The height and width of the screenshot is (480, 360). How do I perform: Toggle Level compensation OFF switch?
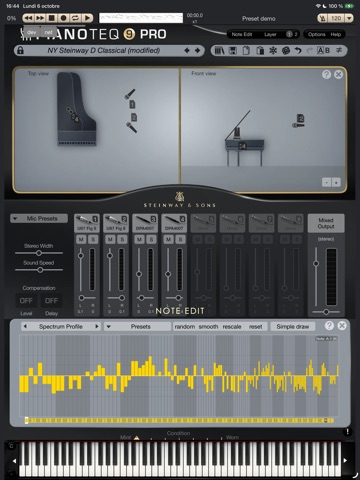pyautogui.click(x=26, y=301)
